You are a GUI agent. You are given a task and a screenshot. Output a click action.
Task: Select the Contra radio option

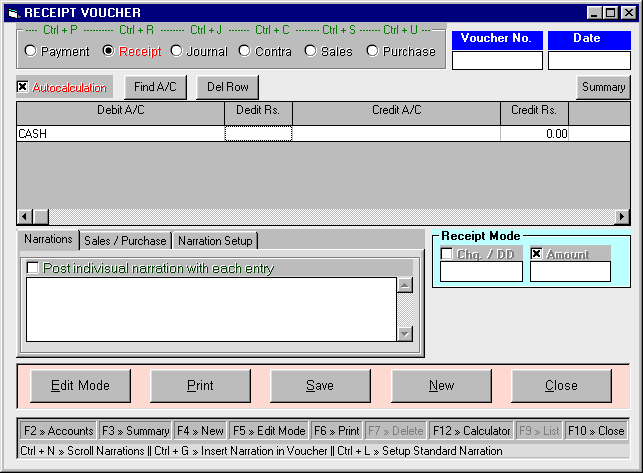[x=245, y=51]
